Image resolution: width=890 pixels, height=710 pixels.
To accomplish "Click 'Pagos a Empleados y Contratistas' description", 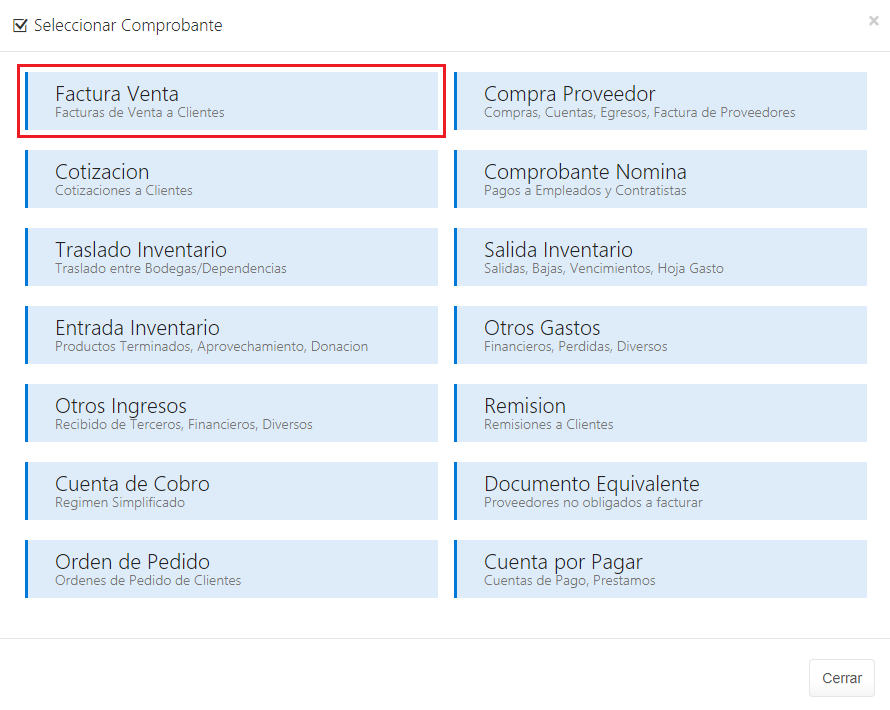I will coord(585,191).
